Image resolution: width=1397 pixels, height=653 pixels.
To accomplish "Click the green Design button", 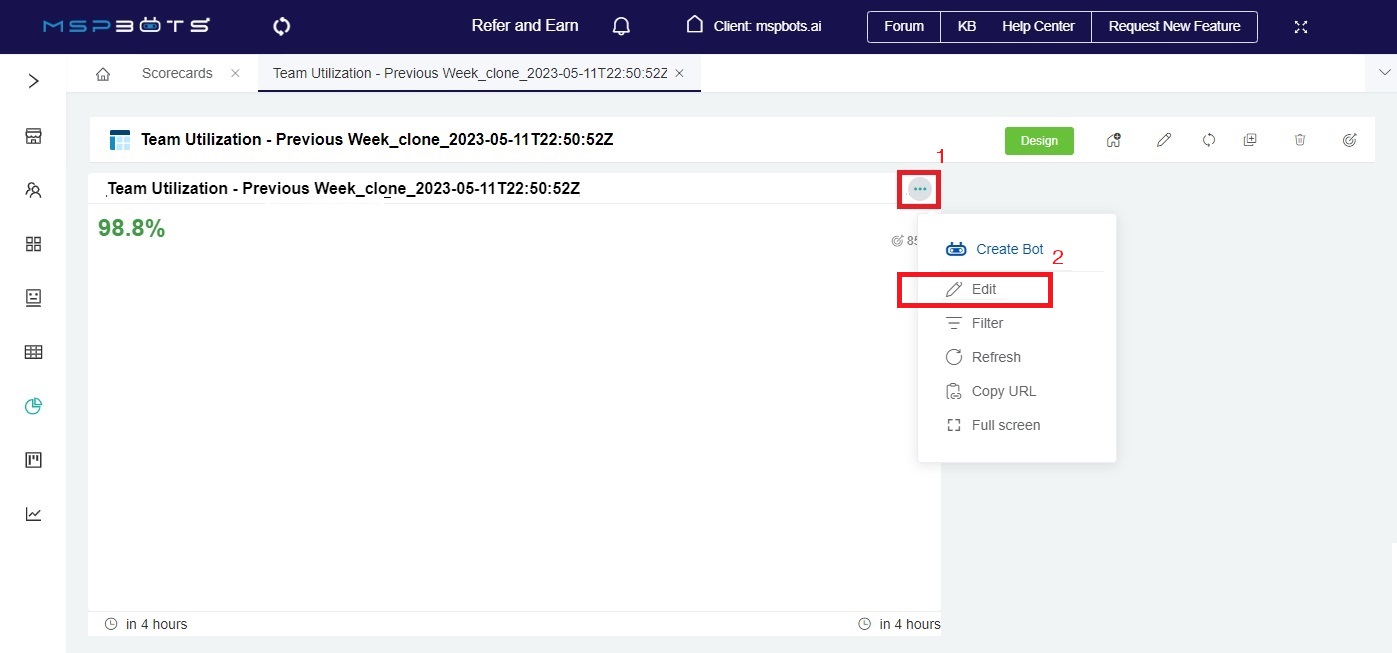I will 1039,141.
